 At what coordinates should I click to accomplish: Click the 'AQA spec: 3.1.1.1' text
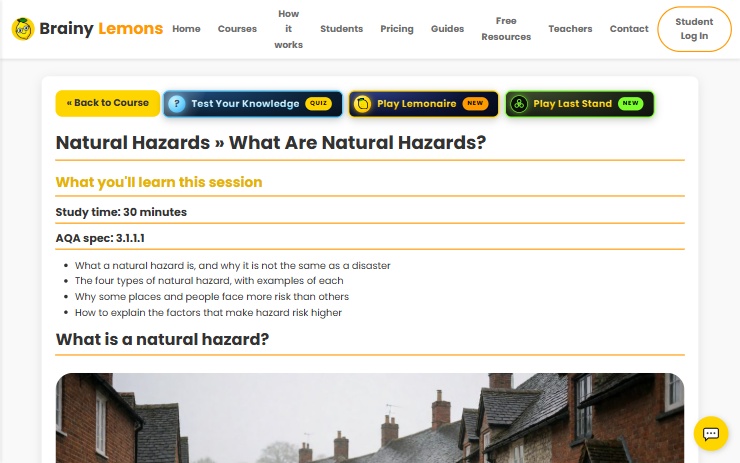pos(100,238)
